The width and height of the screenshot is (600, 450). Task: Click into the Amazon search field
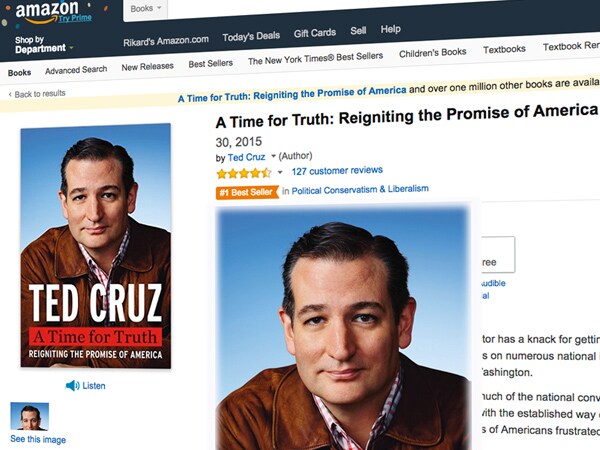coord(383,7)
